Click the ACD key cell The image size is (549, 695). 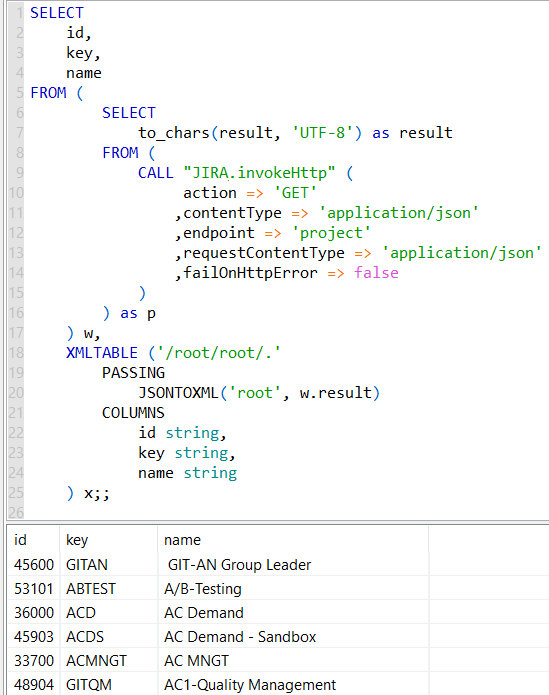pyautogui.click(x=109, y=613)
